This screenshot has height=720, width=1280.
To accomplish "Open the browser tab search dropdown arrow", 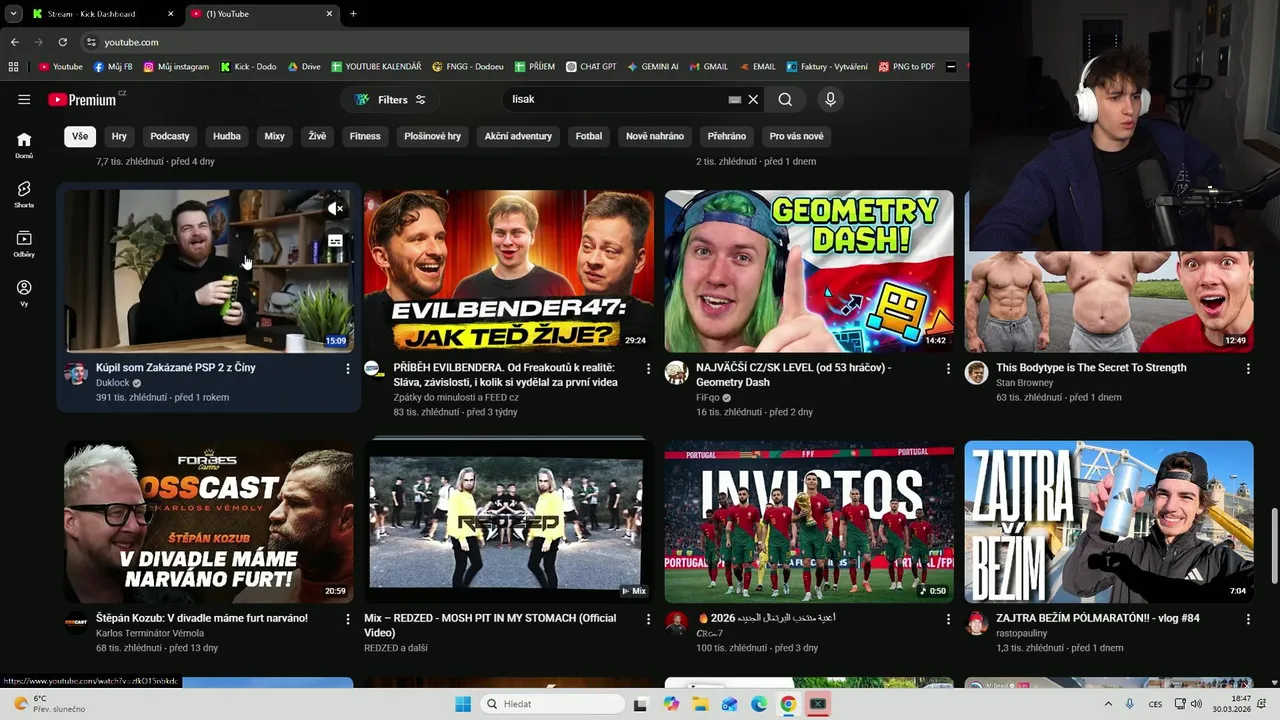I will (13, 14).
